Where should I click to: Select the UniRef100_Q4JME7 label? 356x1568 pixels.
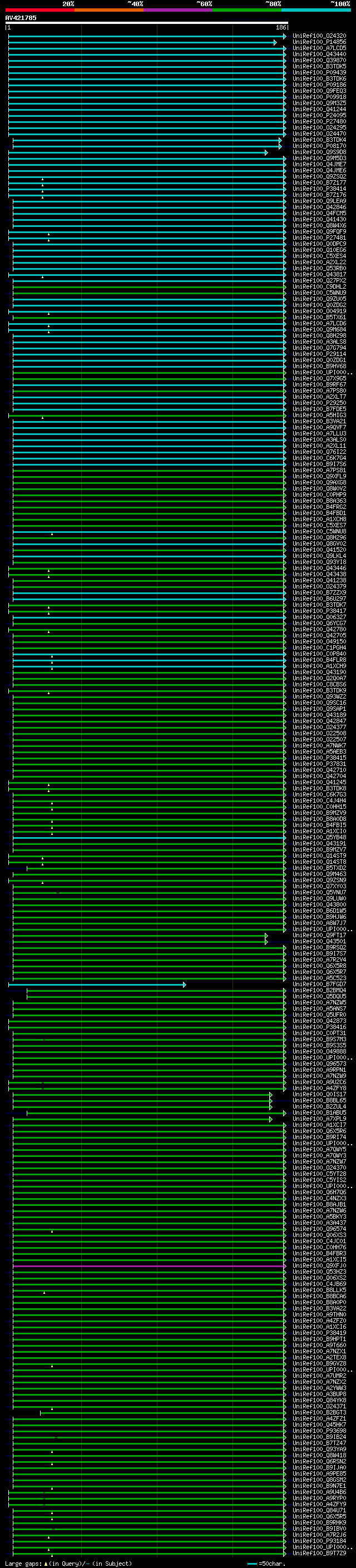(319, 164)
